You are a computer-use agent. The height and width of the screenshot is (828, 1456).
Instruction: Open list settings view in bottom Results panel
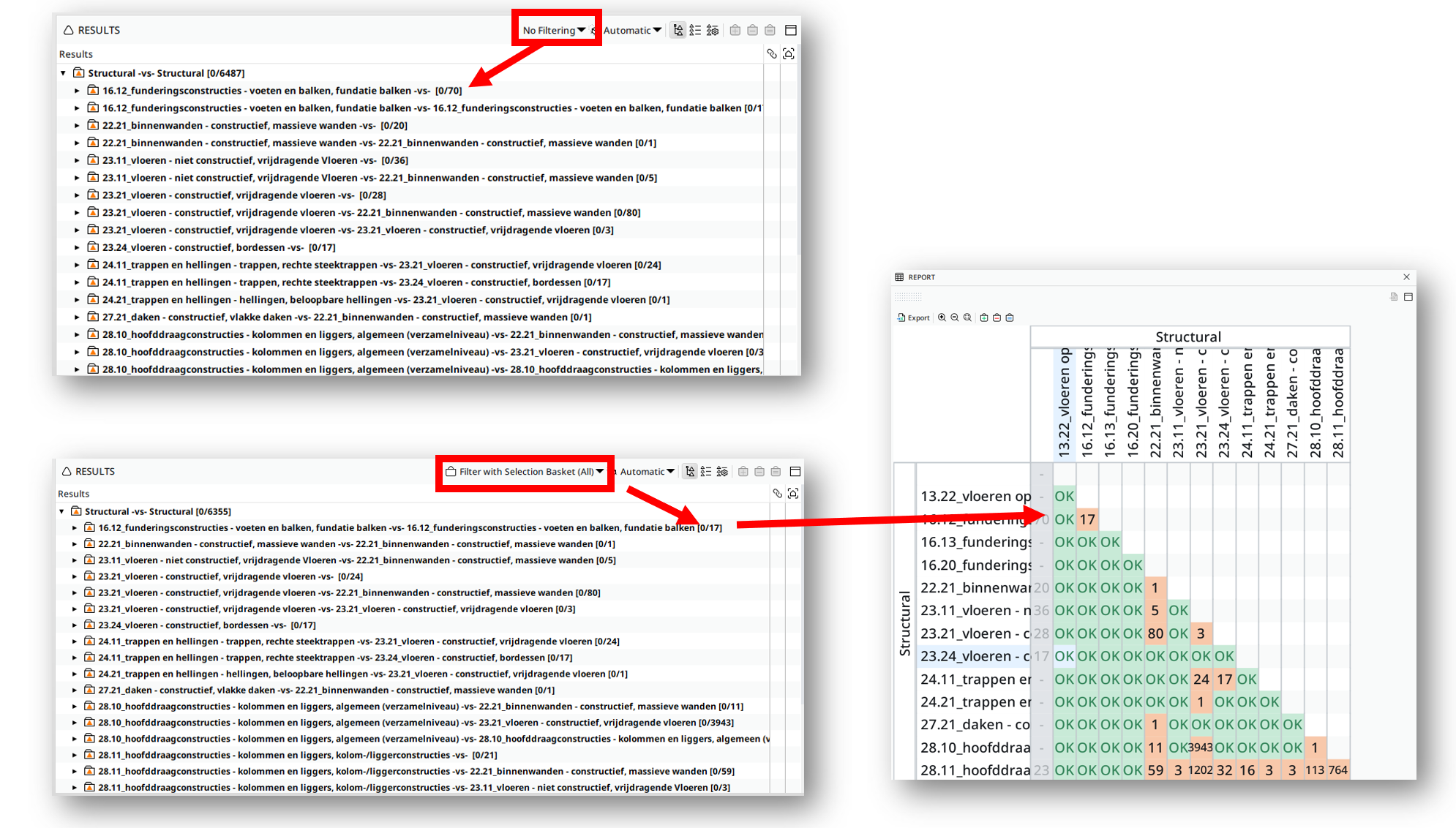coord(722,472)
